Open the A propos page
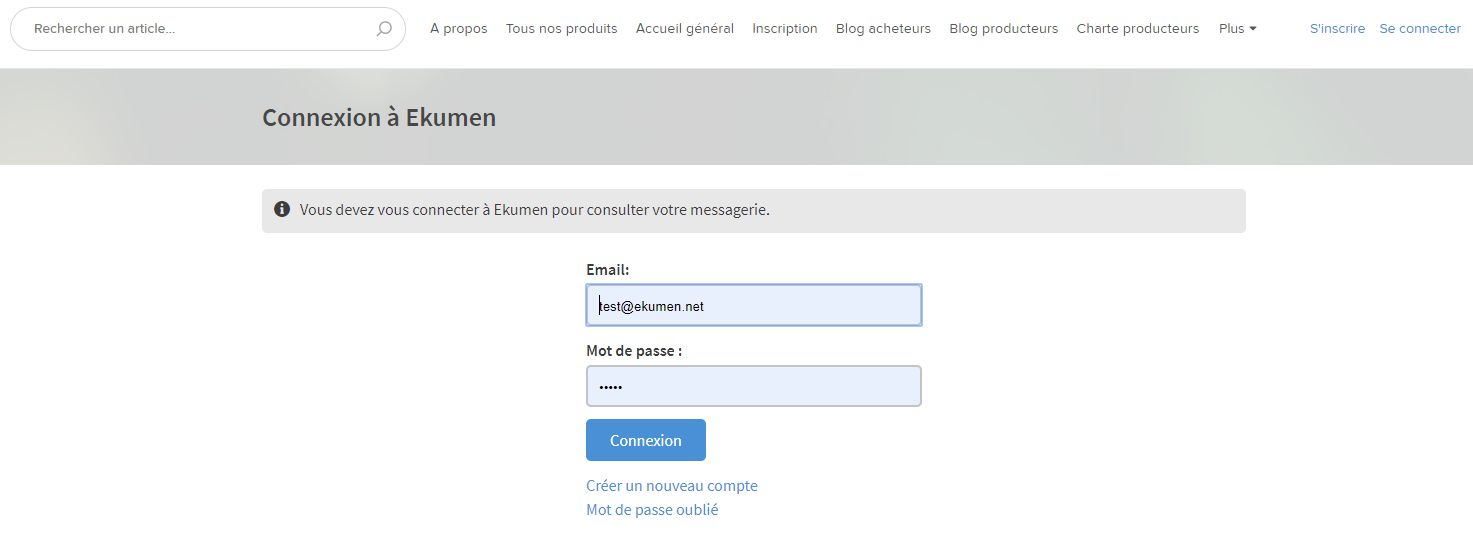The height and width of the screenshot is (557, 1473). pyautogui.click(x=459, y=29)
